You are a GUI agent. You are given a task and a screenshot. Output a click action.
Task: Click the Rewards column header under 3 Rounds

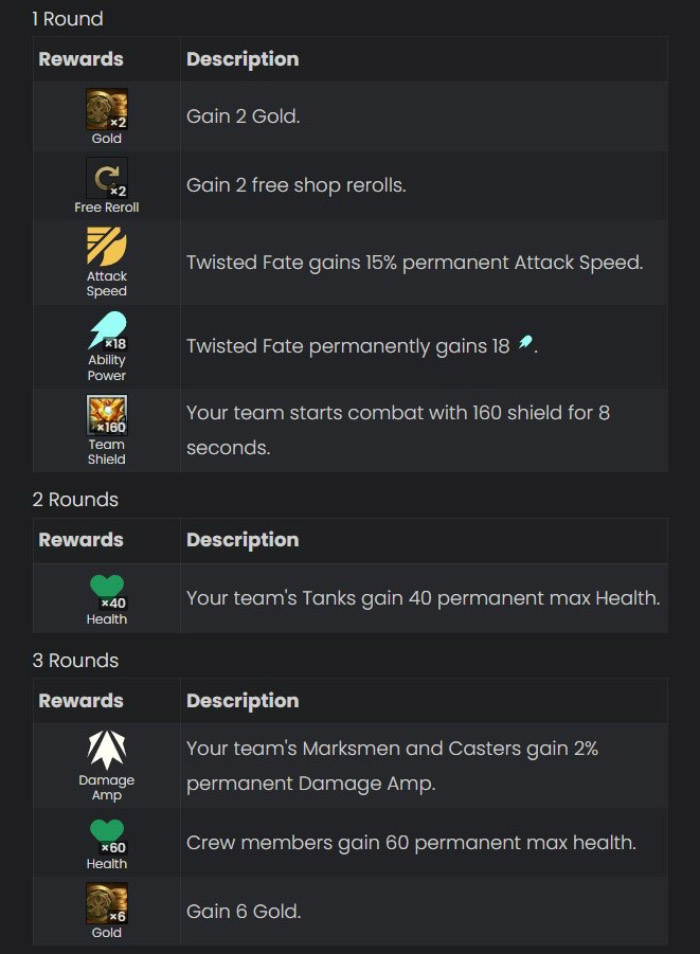(x=80, y=701)
